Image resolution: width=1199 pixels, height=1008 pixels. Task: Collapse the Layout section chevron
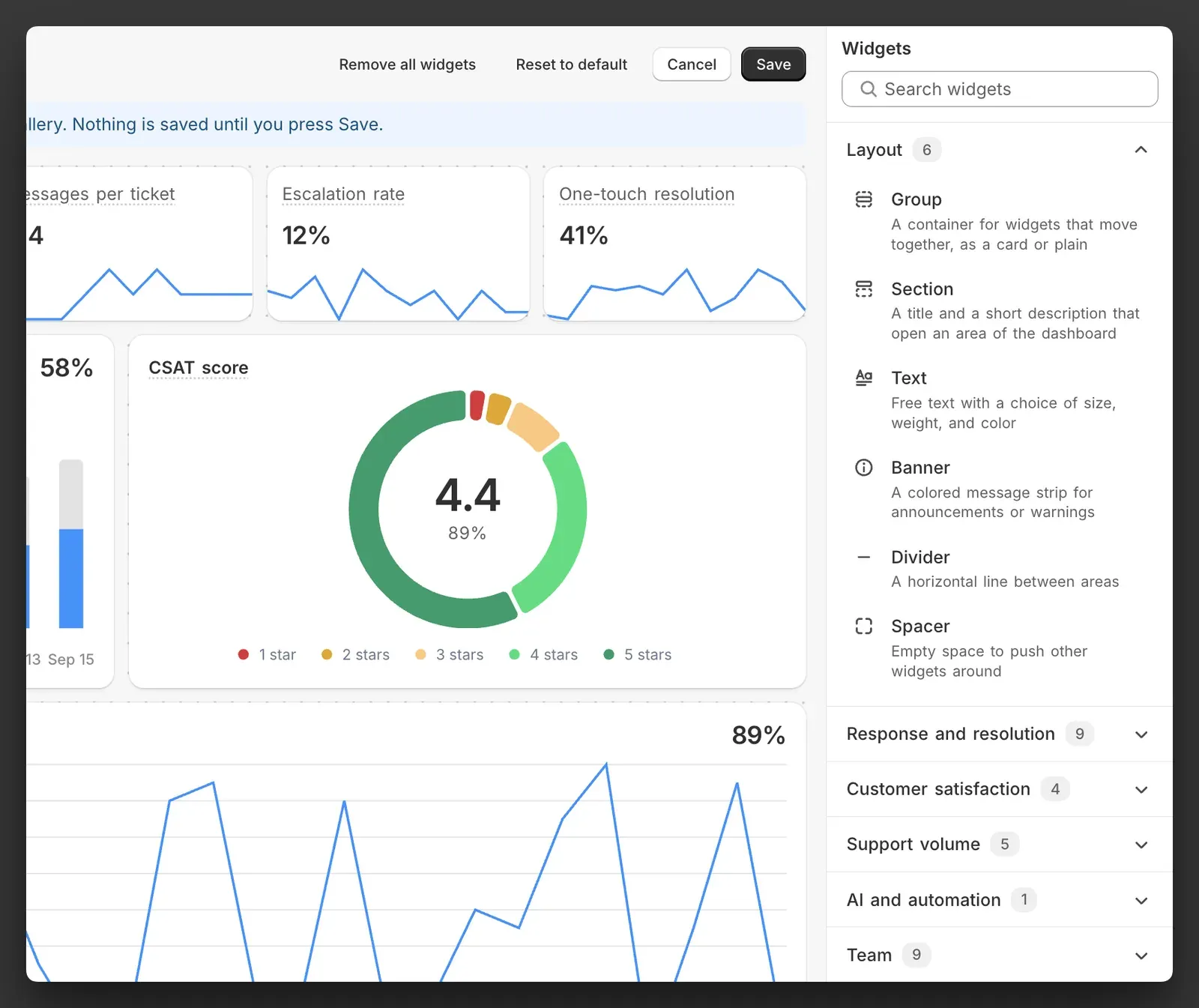tap(1141, 150)
